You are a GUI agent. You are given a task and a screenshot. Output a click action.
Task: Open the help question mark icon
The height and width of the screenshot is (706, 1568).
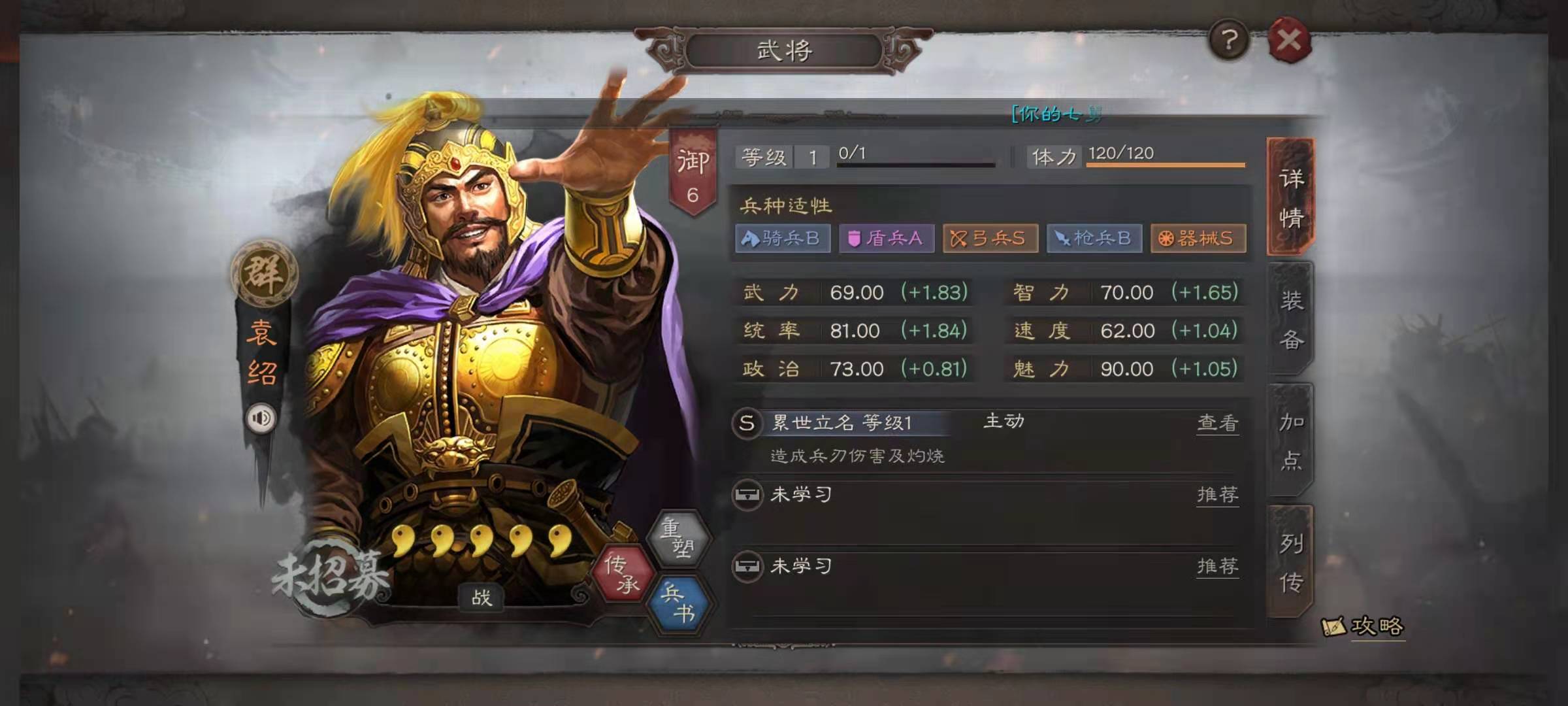pos(1229,41)
